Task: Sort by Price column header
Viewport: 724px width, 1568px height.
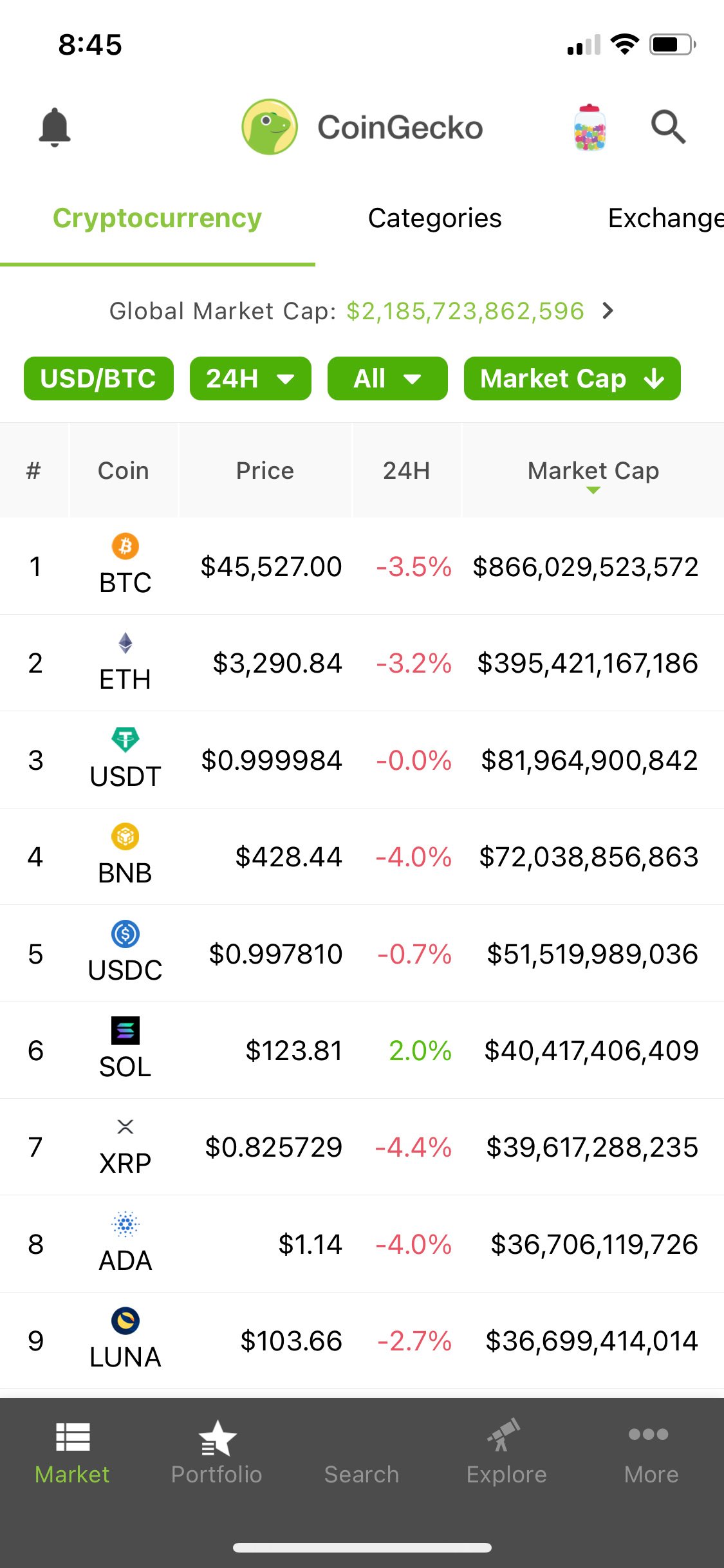Action: [265, 471]
